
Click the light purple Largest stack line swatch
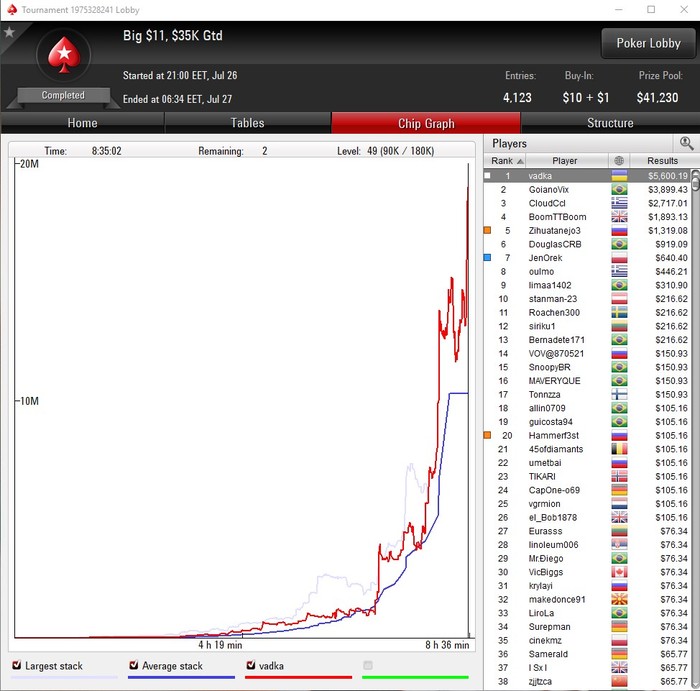[x=64, y=678]
